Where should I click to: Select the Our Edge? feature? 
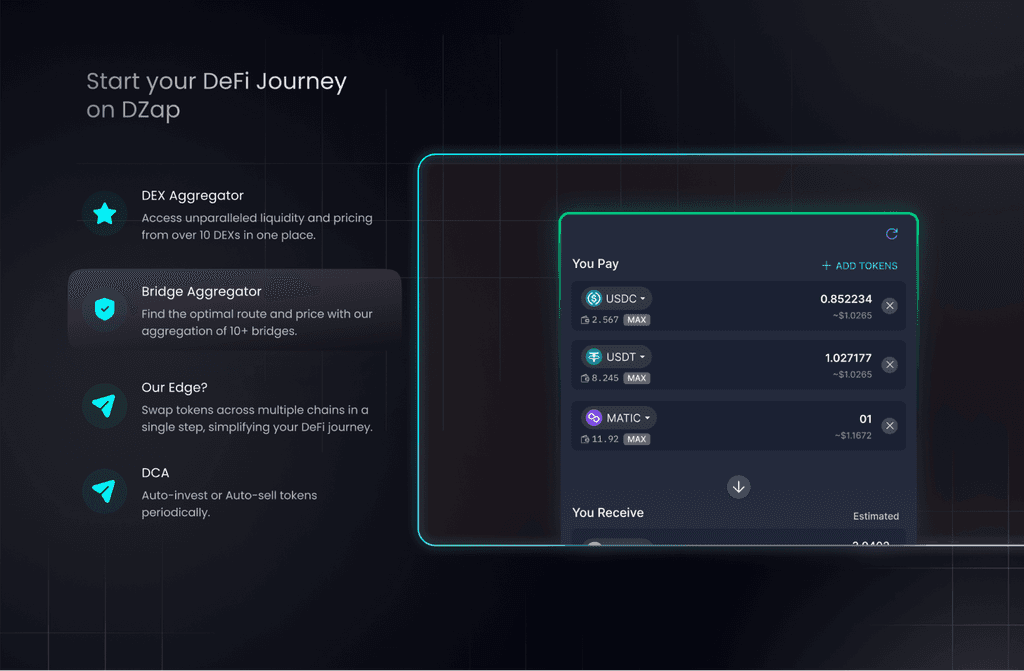coord(234,406)
